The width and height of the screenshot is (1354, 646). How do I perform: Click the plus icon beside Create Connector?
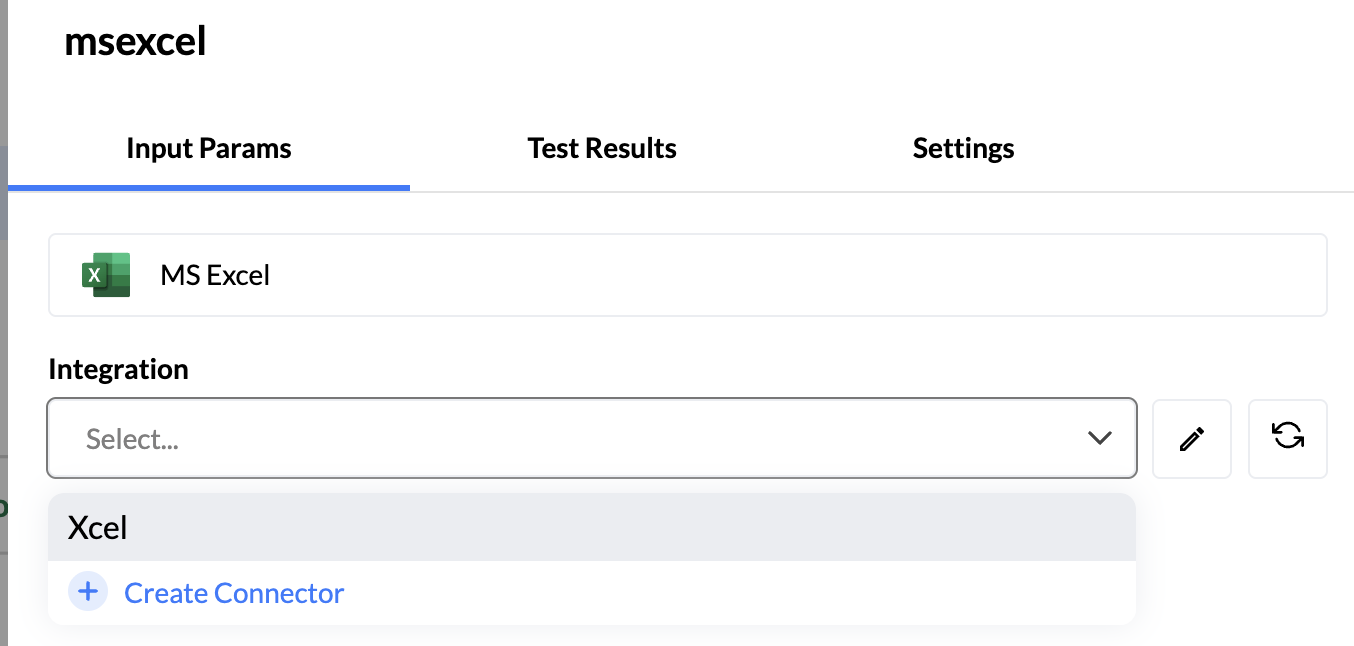[88, 592]
